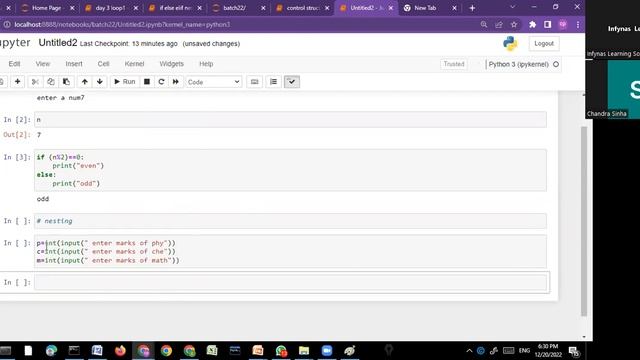Open Firefox from the taskbar
The width and height of the screenshot is (640, 360).
click(x=120, y=351)
